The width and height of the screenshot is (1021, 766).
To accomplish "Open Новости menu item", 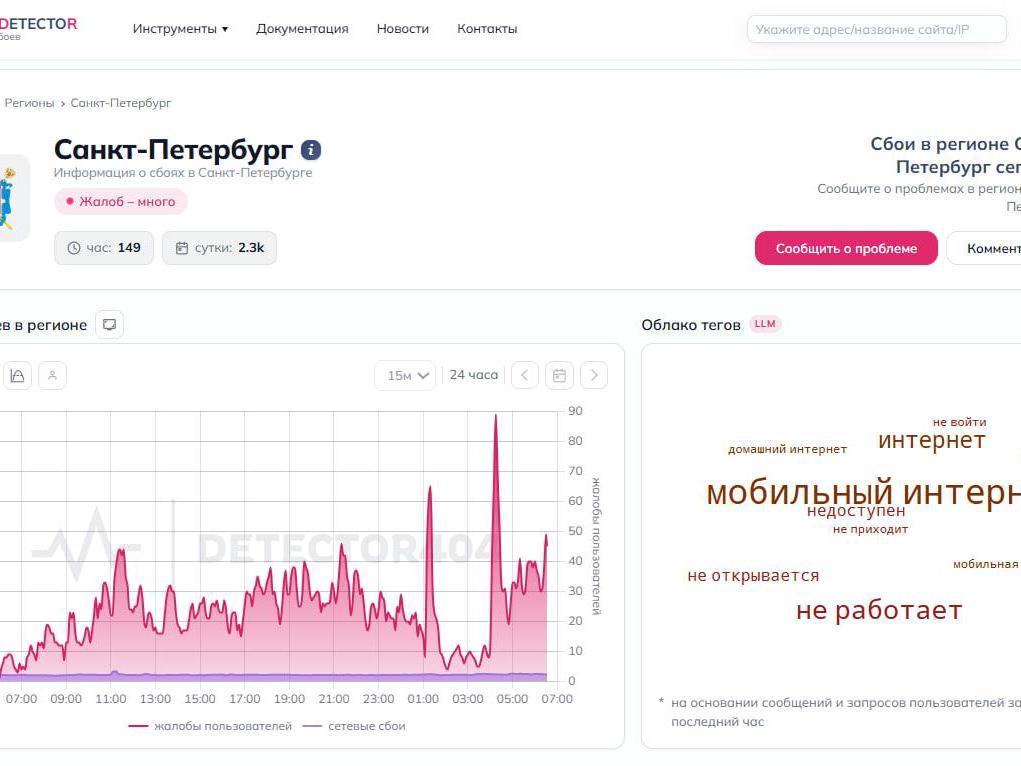I will pos(402,29).
